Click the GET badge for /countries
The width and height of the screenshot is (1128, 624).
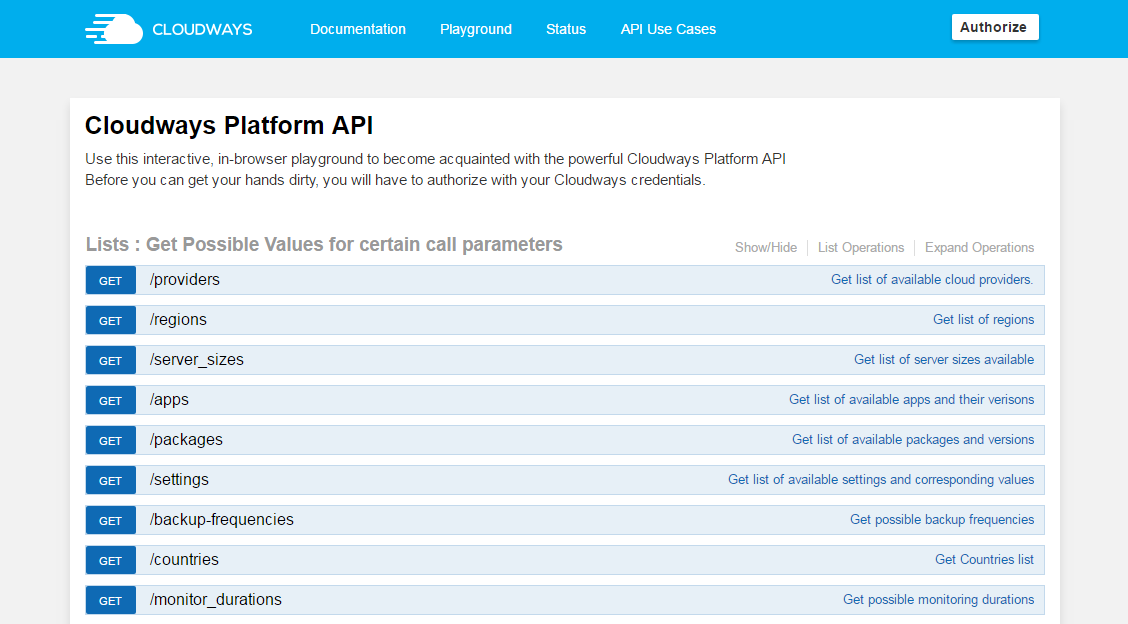111,561
